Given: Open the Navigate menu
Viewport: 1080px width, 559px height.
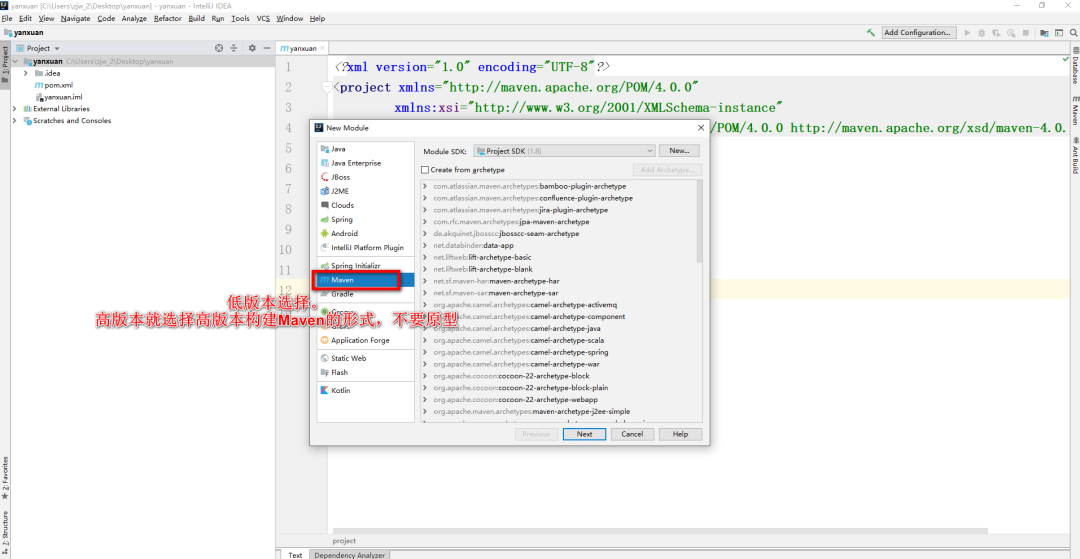Looking at the screenshot, I should click(75, 19).
